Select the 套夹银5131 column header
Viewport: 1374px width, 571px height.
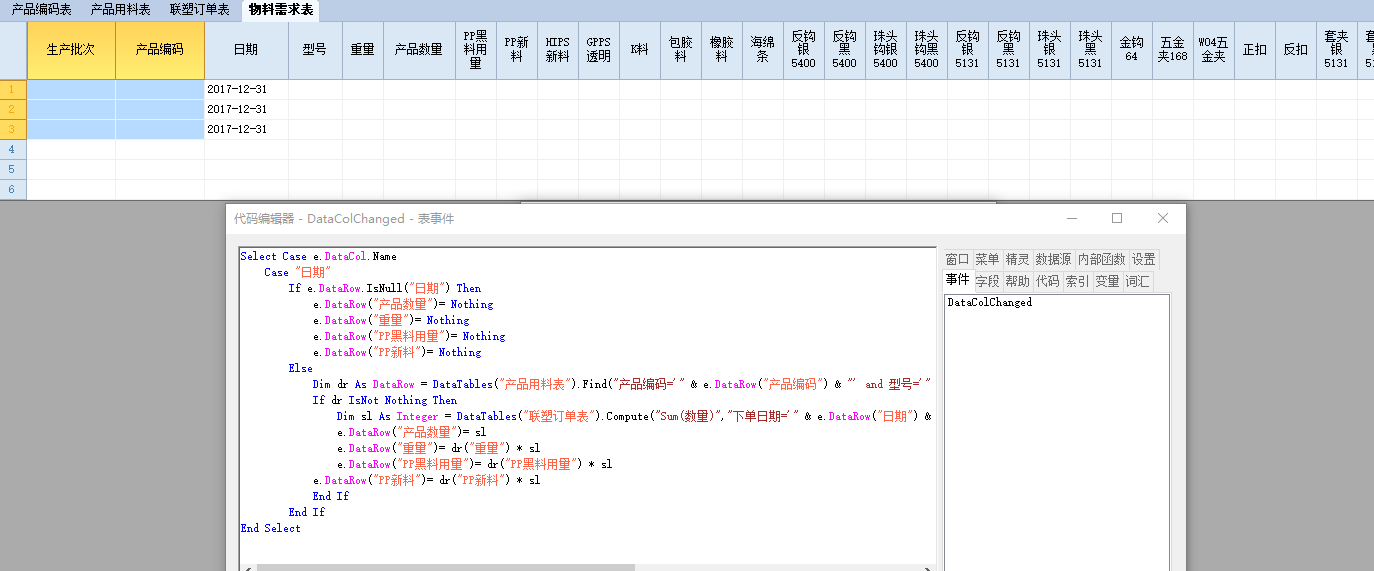(x=1336, y=50)
